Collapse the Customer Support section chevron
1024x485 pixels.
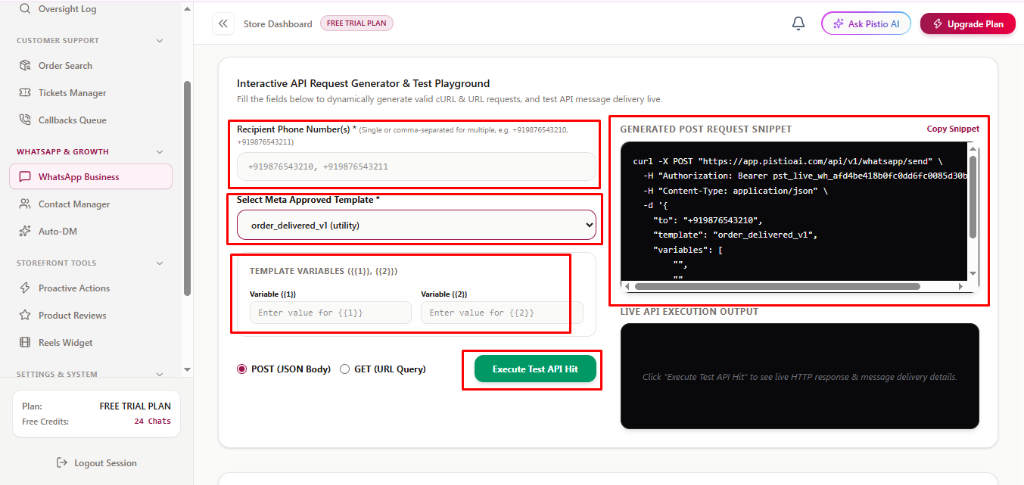160,40
